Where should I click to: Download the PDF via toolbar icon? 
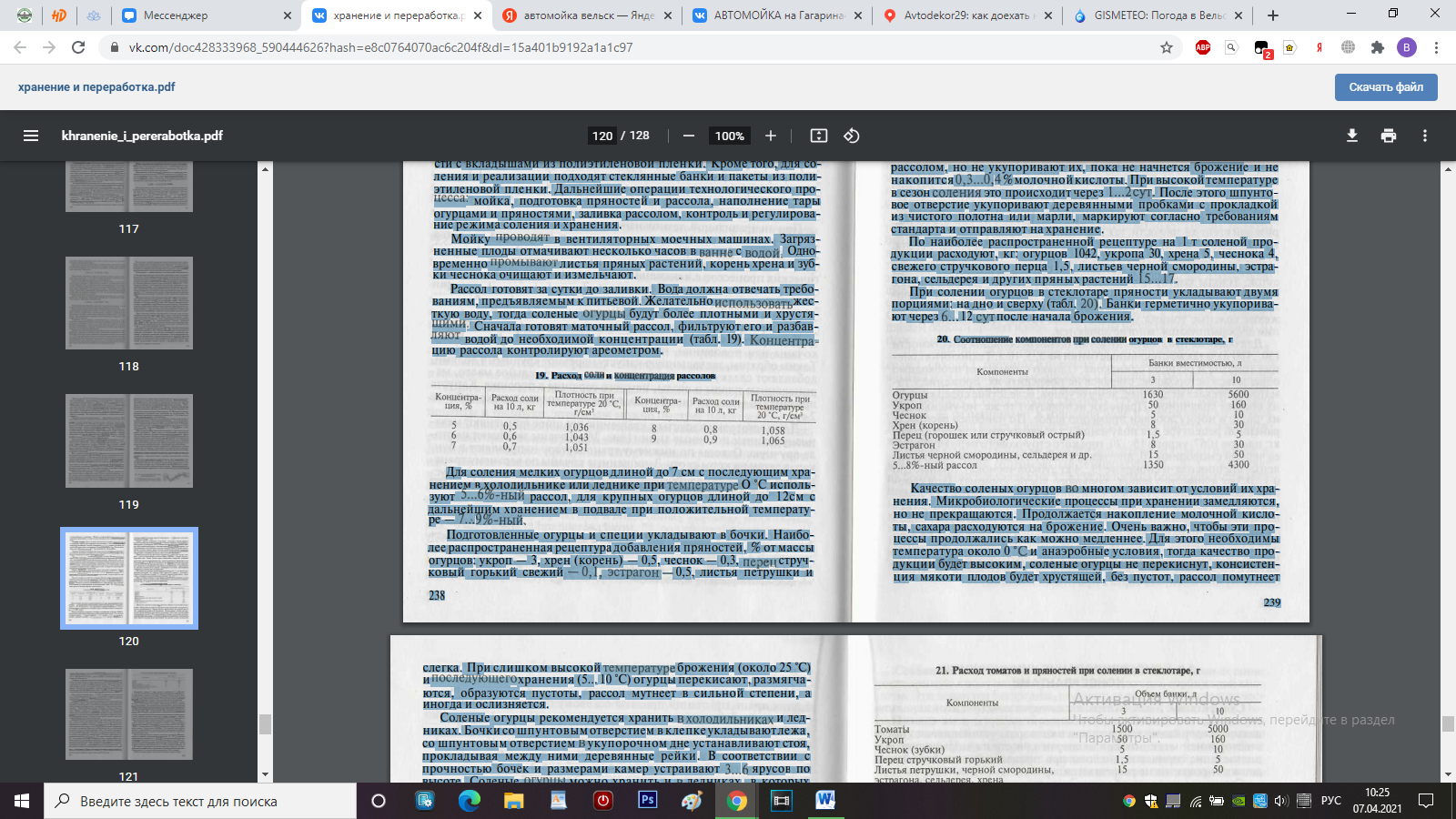pos(1352,136)
